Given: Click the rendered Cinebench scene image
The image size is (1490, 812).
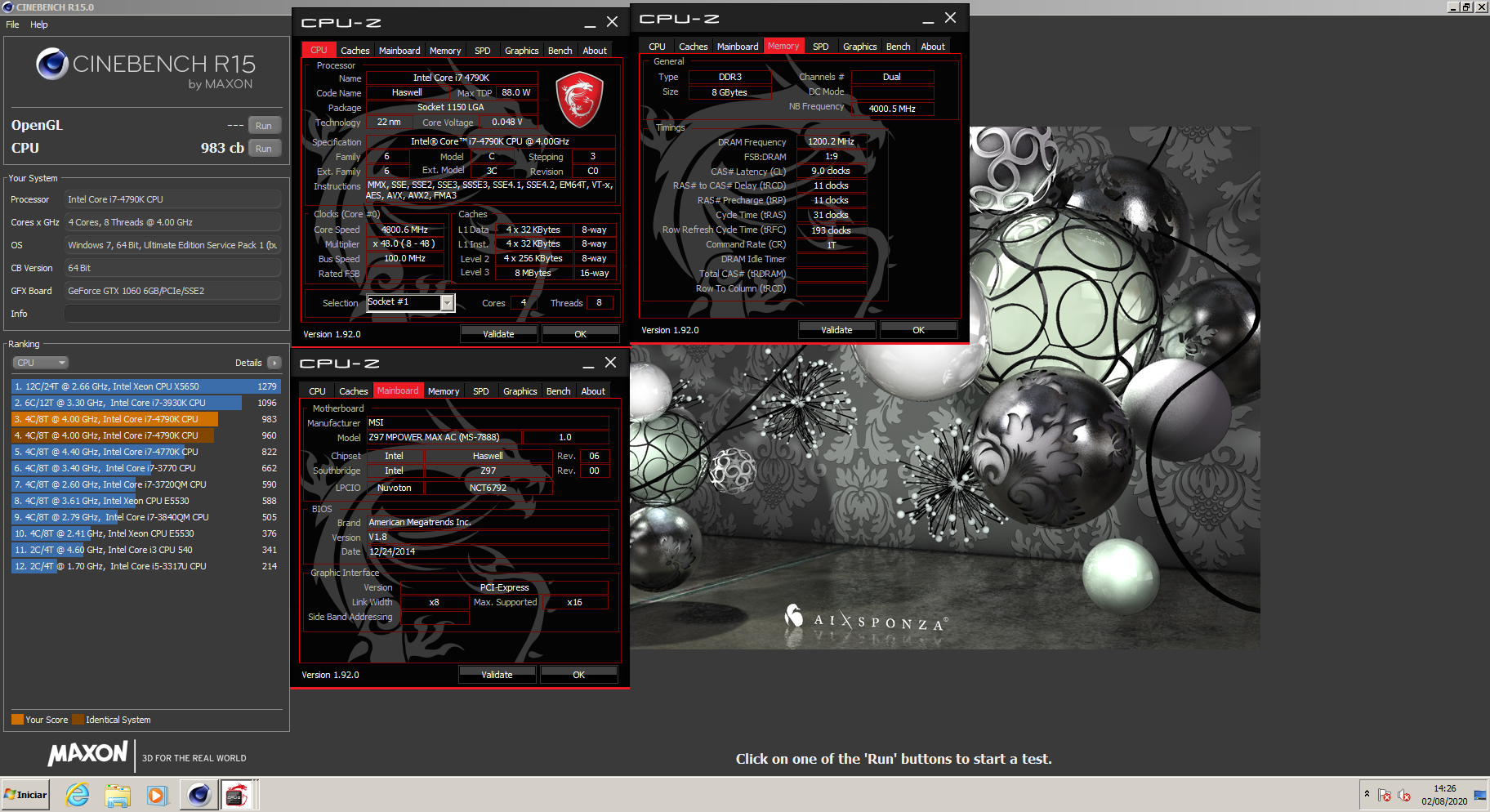Looking at the screenshot, I should coord(944,388).
